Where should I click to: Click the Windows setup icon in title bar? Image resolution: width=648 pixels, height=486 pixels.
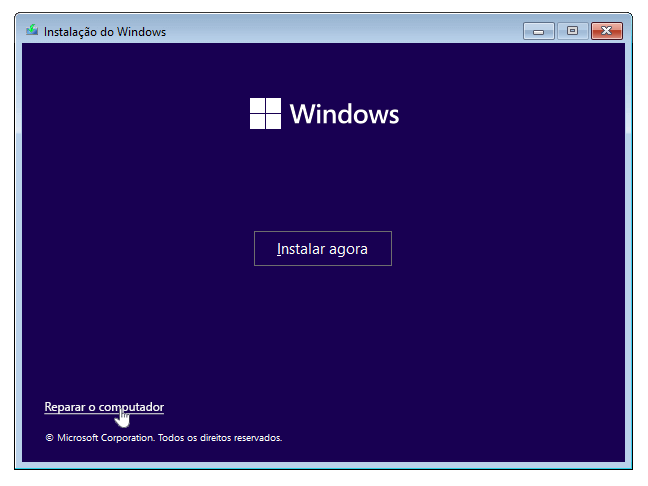[32, 31]
